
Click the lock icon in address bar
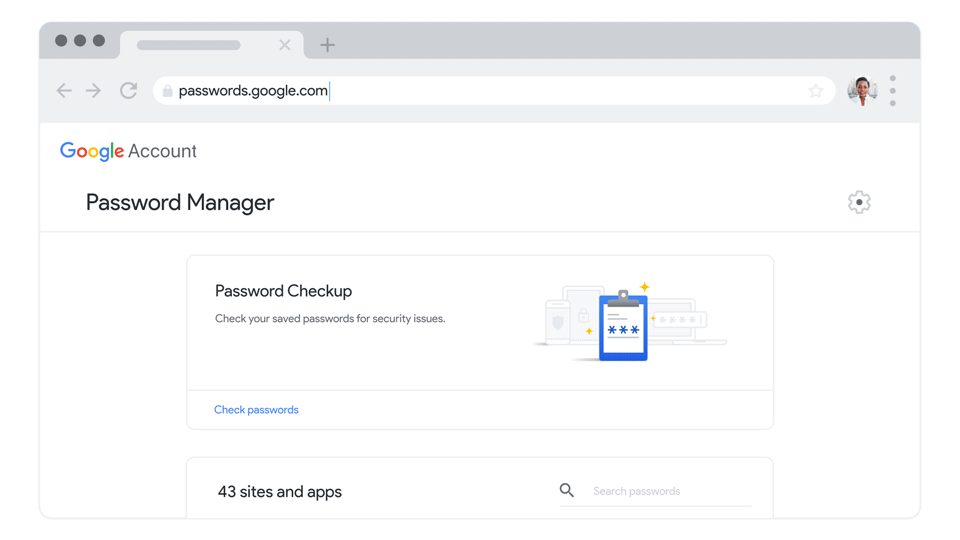(x=168, y=91)
